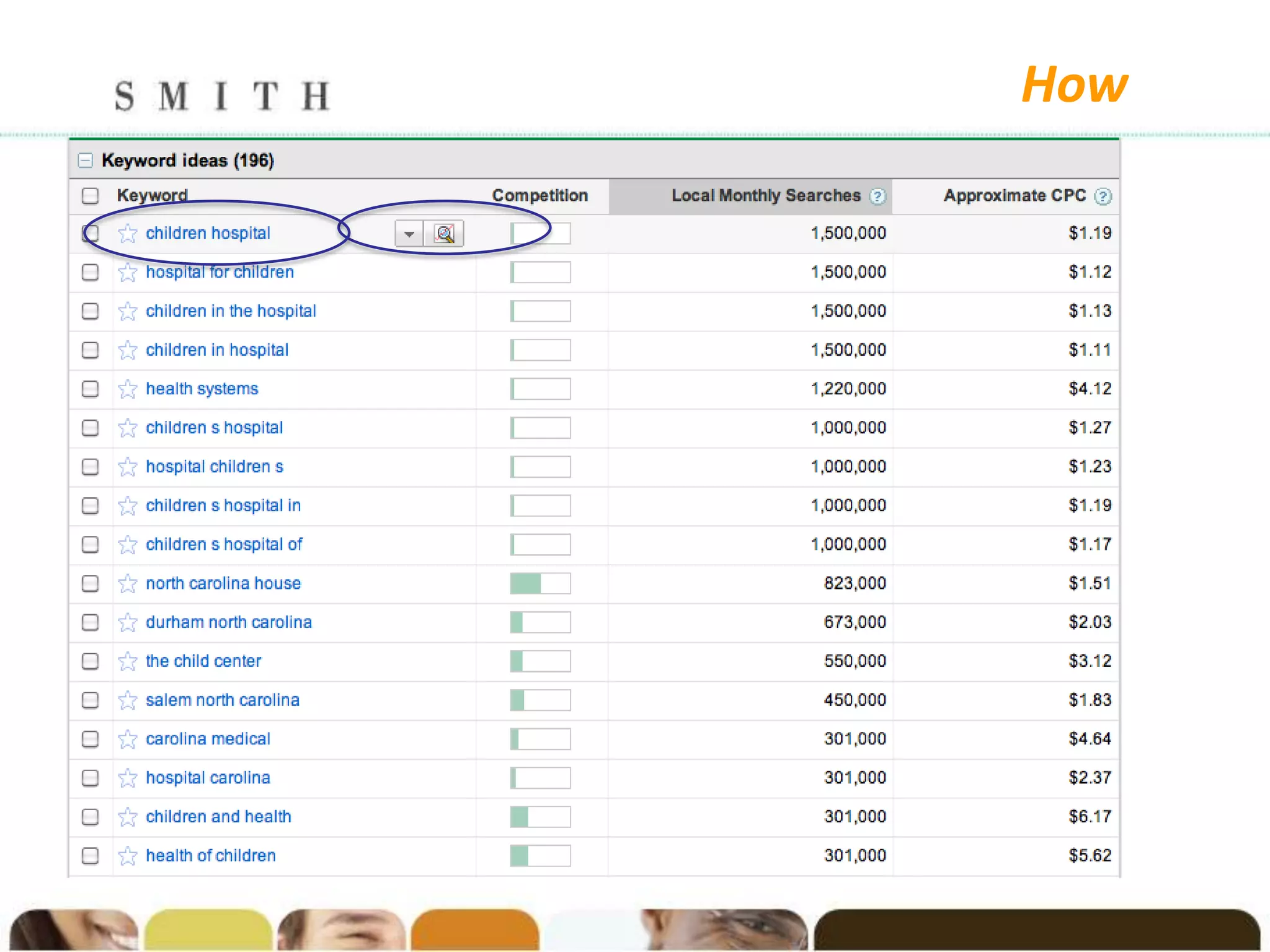This screenshot has width=1270, height=952.
Task: Open dropdown arrow beside children hospital
Action: (409, 234)
